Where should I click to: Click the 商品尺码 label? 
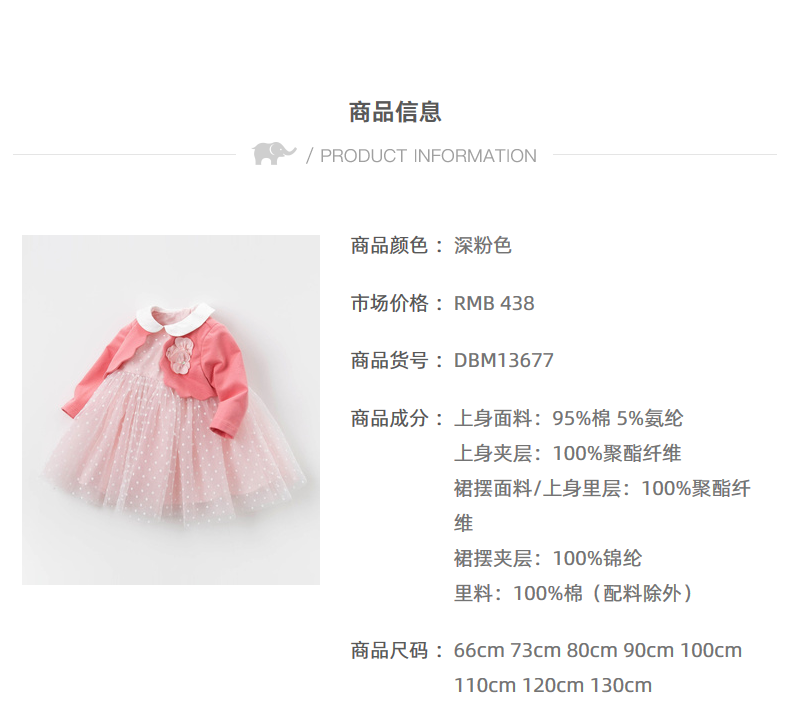(x=389, y=651)
